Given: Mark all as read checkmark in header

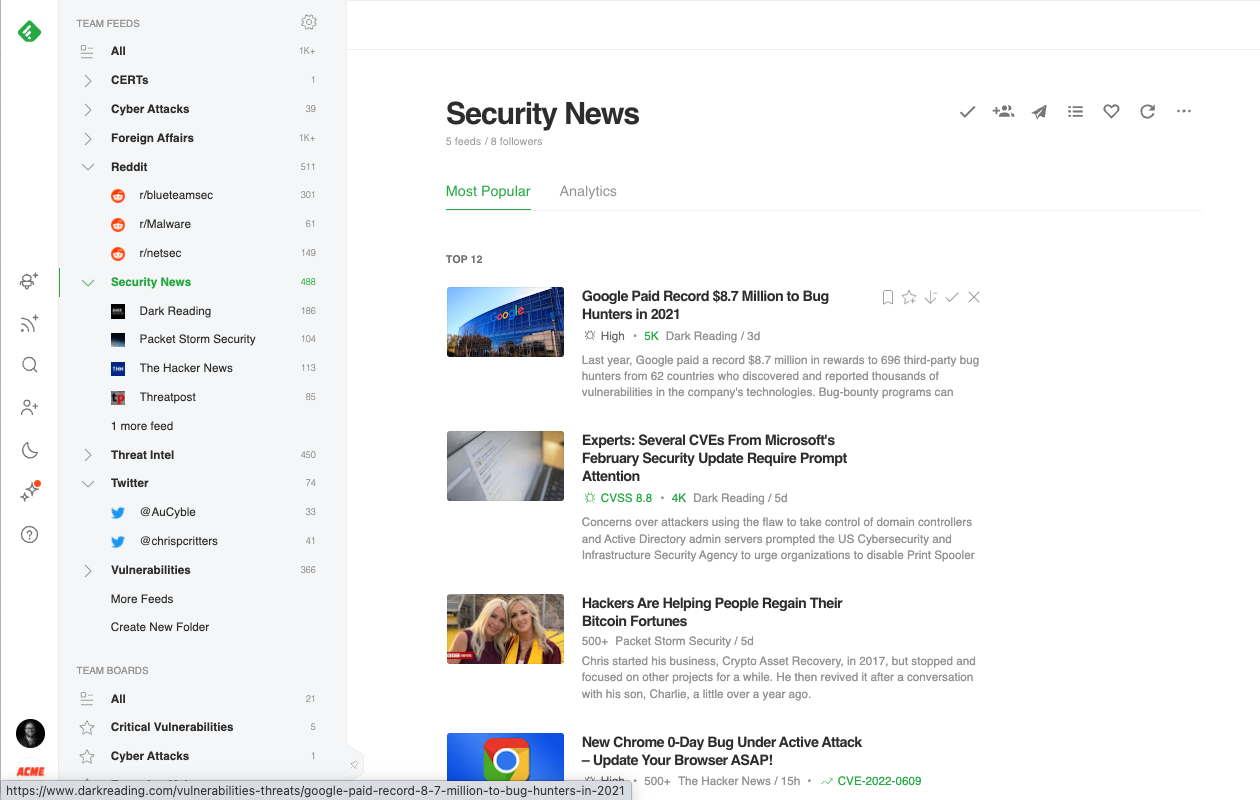Looking at the screenshot, I should pyautogui.click(x=967, y=112).
